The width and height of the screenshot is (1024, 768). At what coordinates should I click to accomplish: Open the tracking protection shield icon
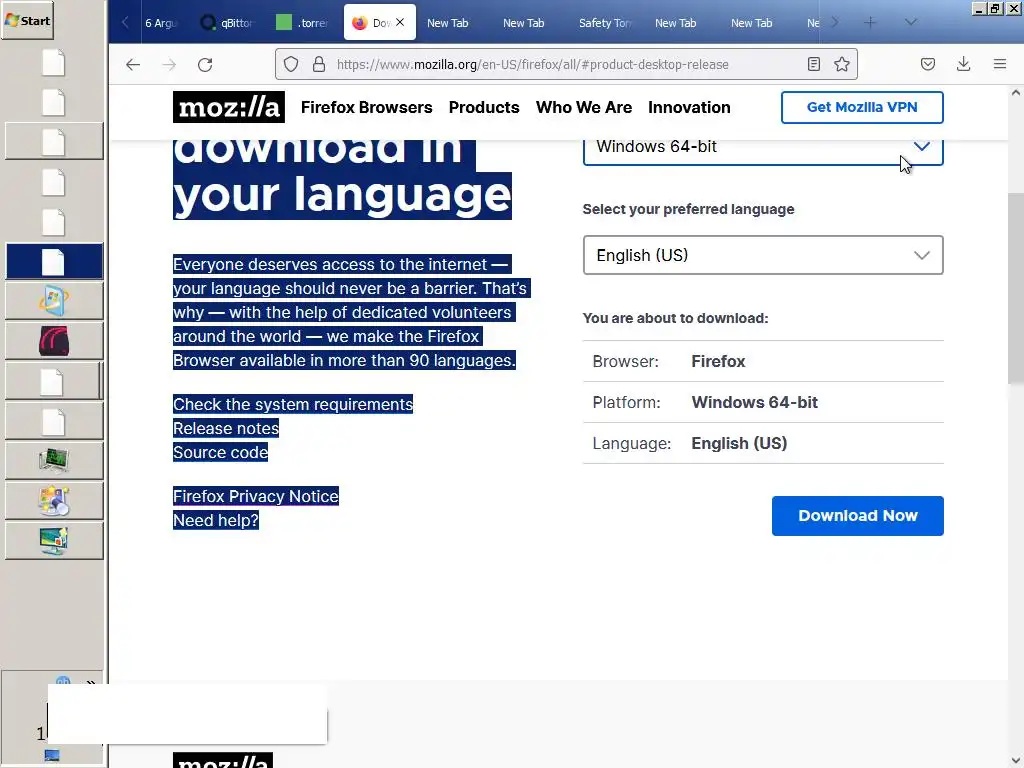point(291,64)
